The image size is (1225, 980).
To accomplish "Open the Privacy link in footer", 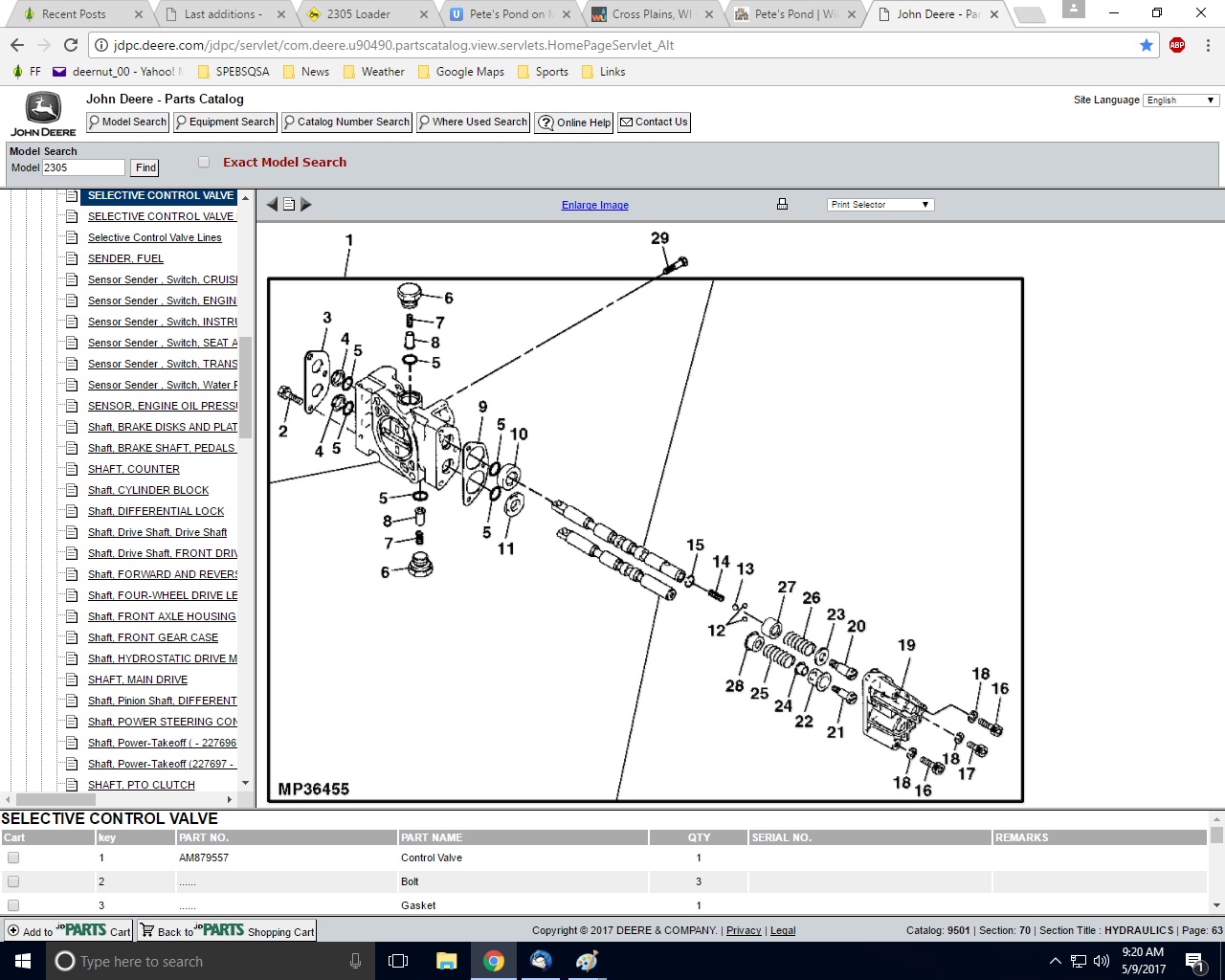I will coord(744,930).
